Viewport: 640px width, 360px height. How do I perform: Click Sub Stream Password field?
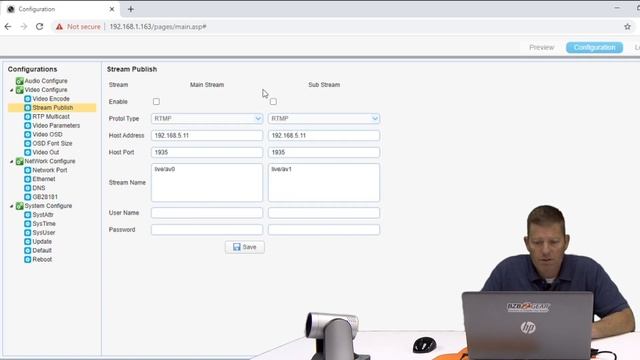324,230
